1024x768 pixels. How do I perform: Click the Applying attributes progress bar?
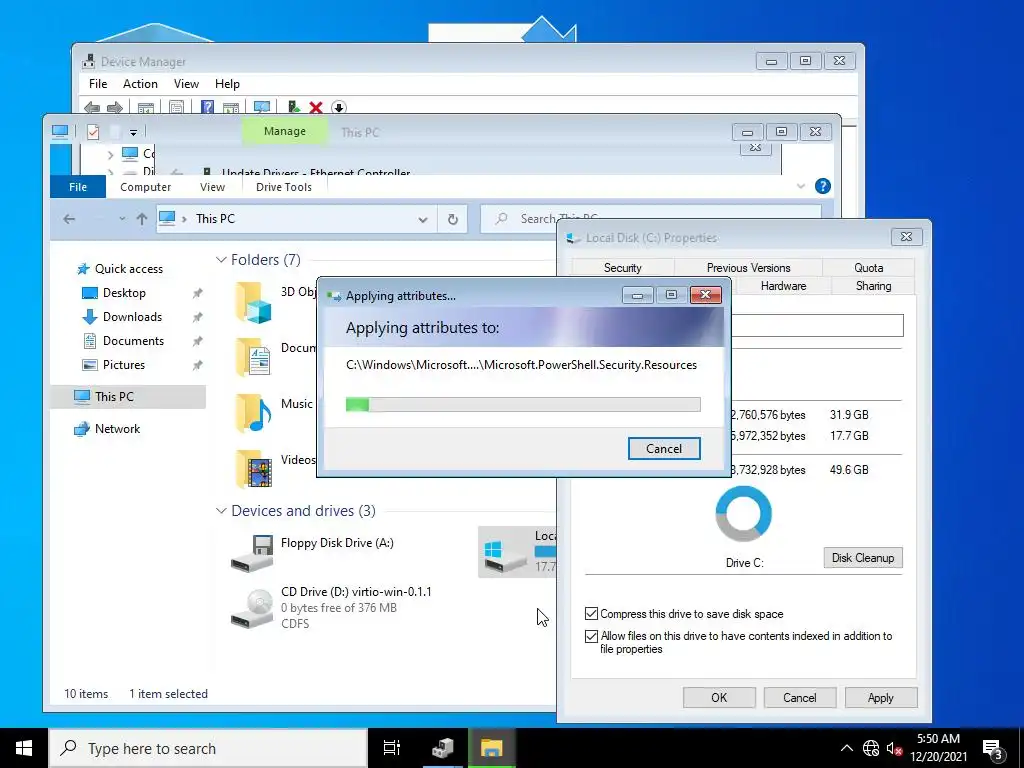[x=523, y=404]
